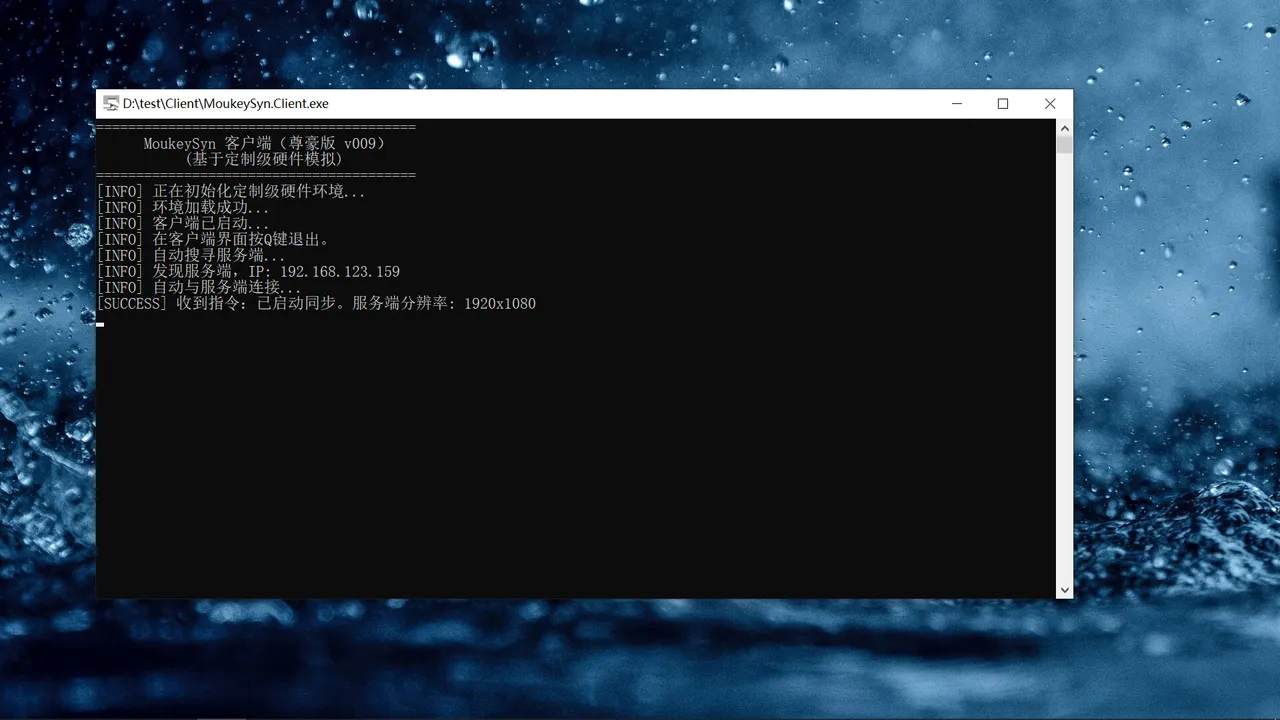Click the "(基于定制级硬件模拟)" line
The image size is (1280, 720).
tap(264, 160)
